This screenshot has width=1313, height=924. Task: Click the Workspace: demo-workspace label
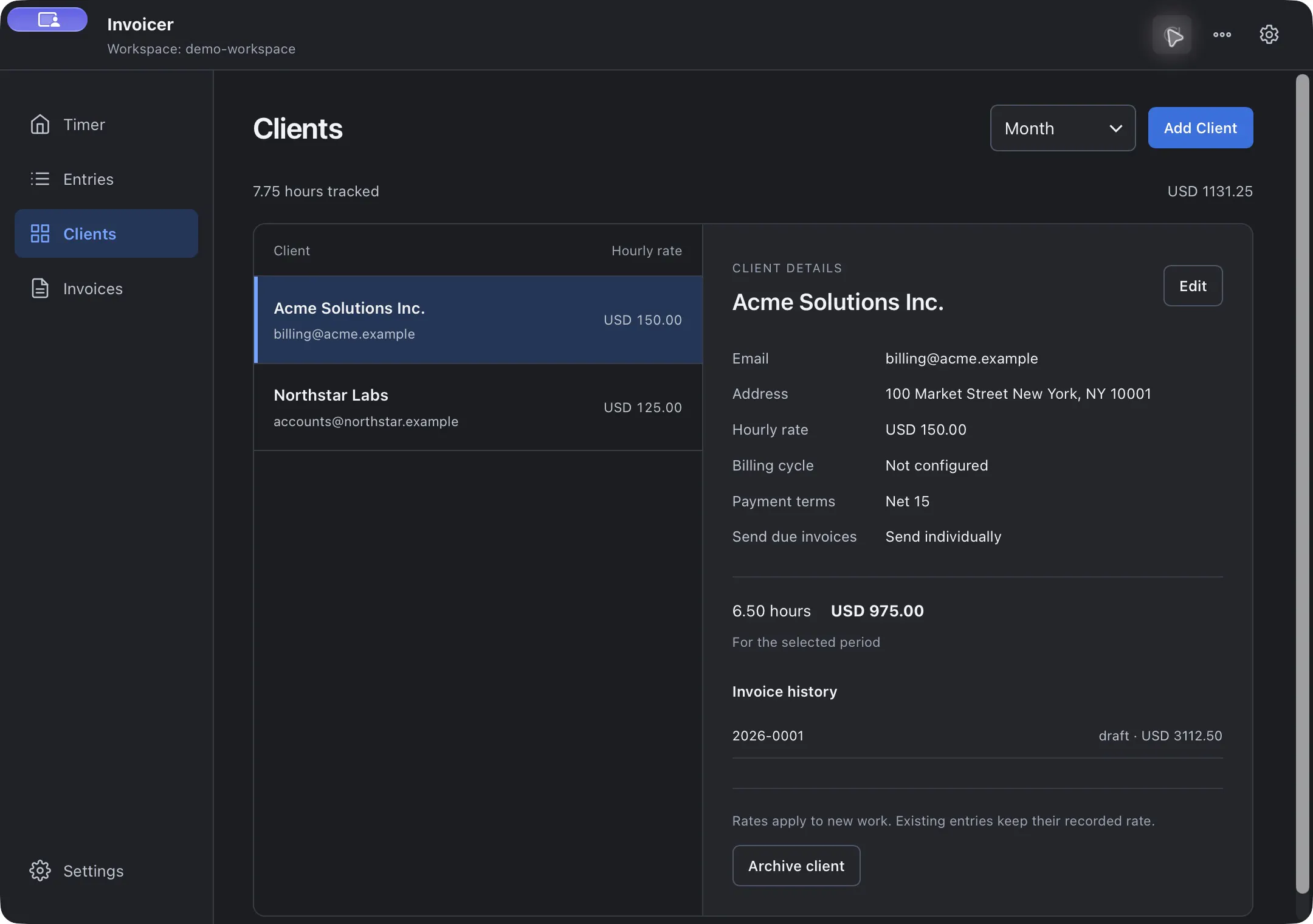click(202, 49)
